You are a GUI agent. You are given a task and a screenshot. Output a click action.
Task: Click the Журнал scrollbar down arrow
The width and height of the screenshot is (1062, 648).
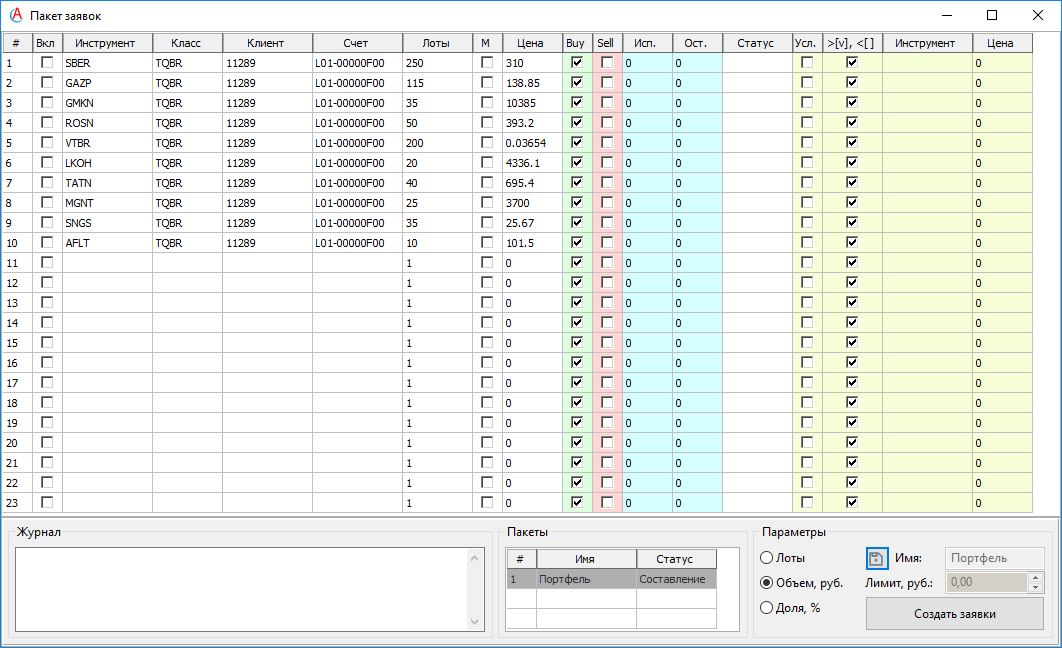click(x=474, y=622)
